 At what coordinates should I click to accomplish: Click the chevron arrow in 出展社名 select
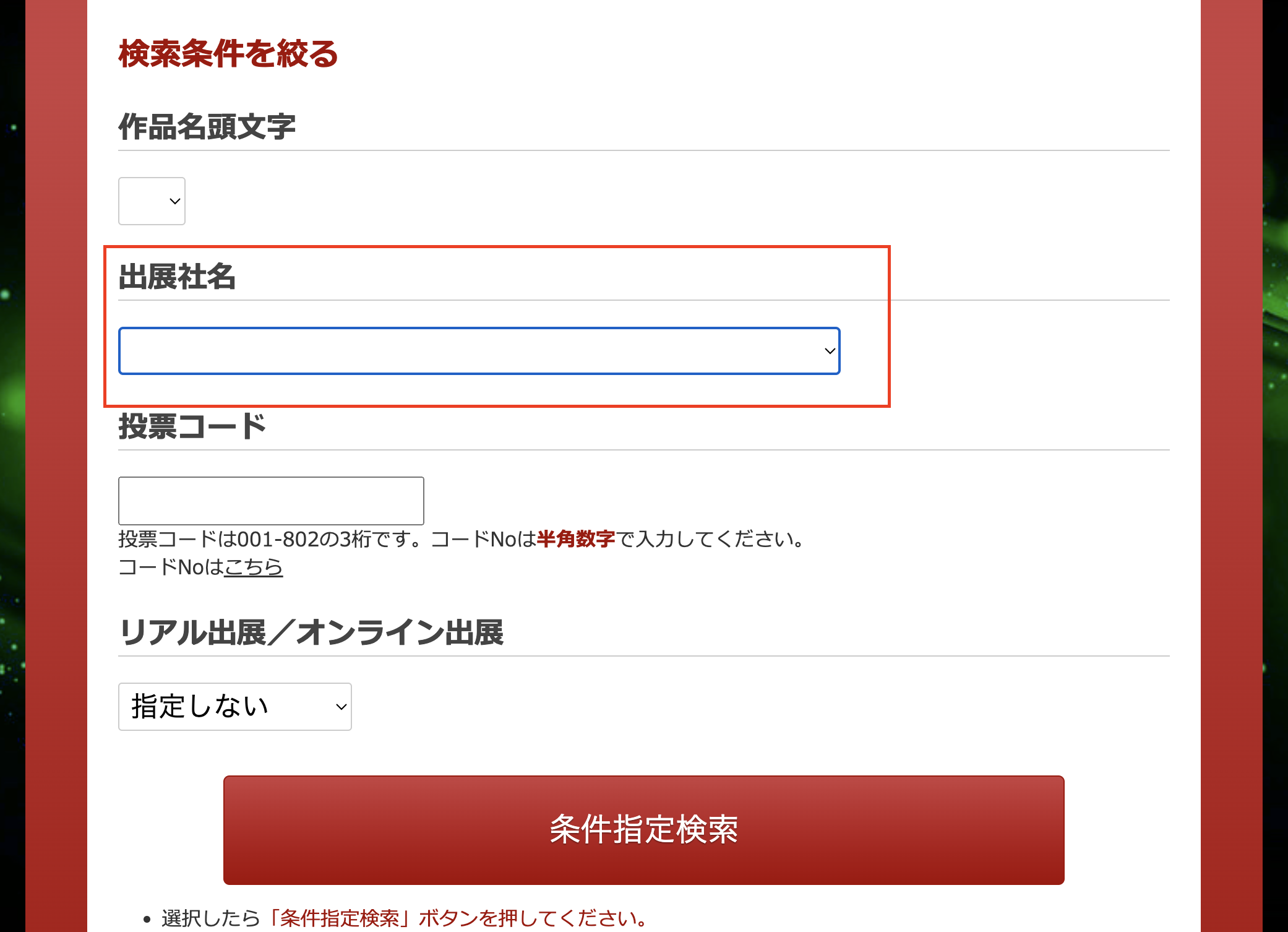click(x=830, y=351)
